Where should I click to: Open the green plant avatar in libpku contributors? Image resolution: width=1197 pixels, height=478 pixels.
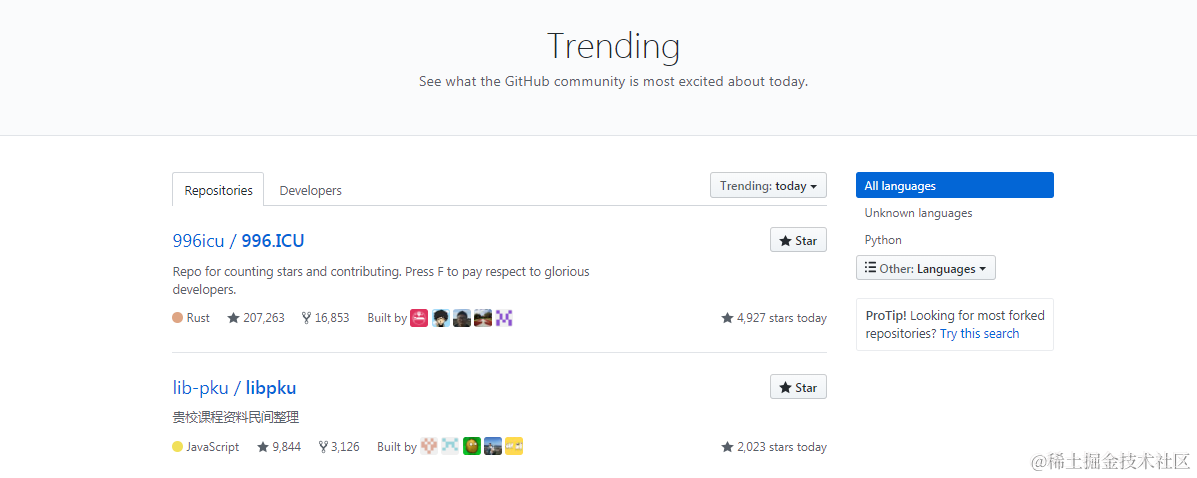(x=472, y=446)
